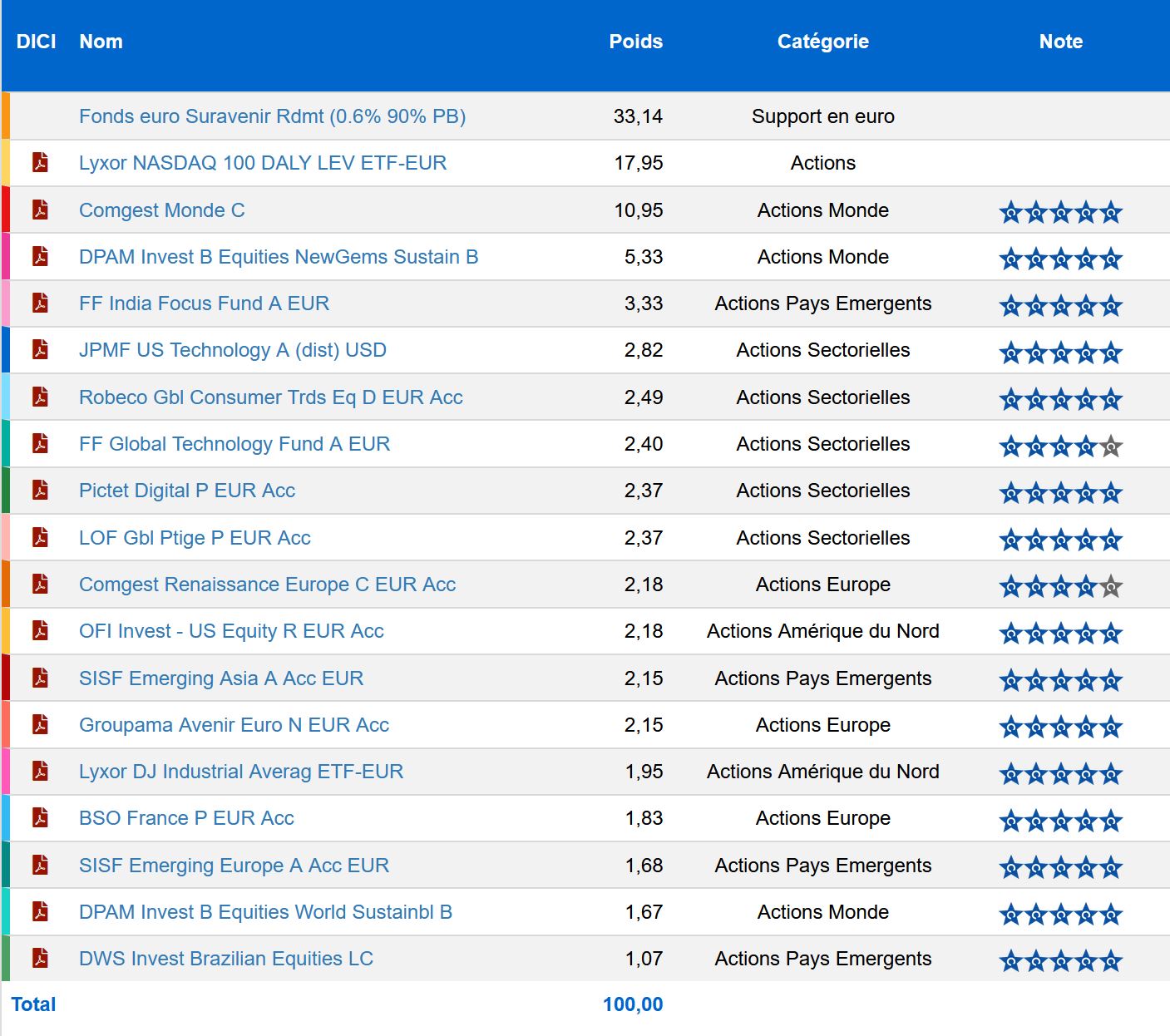Open DICI PDF for BSO France P
1170x1036 pixels.
click(40, 817)
